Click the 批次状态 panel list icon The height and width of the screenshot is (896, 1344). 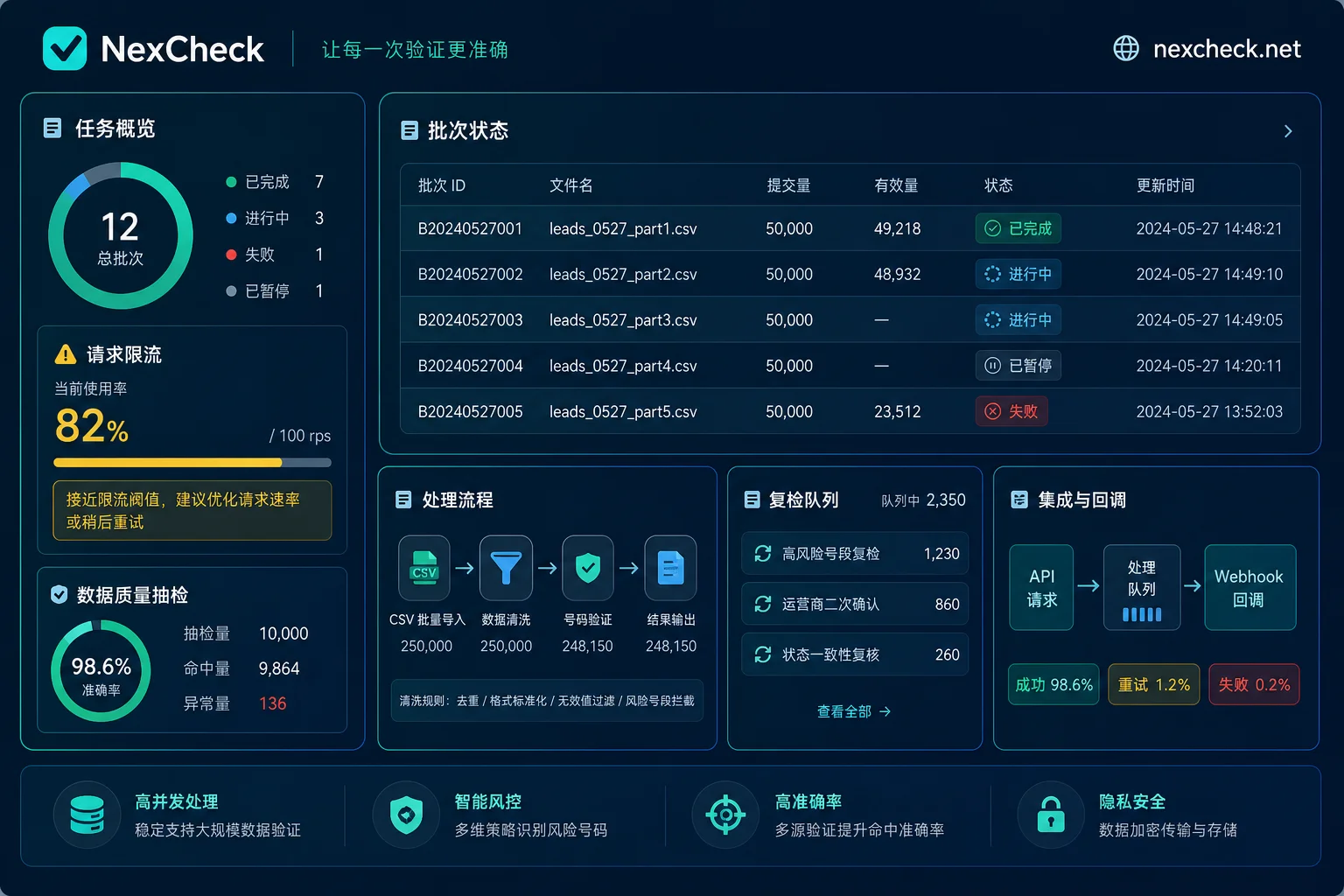coord(409,130)
